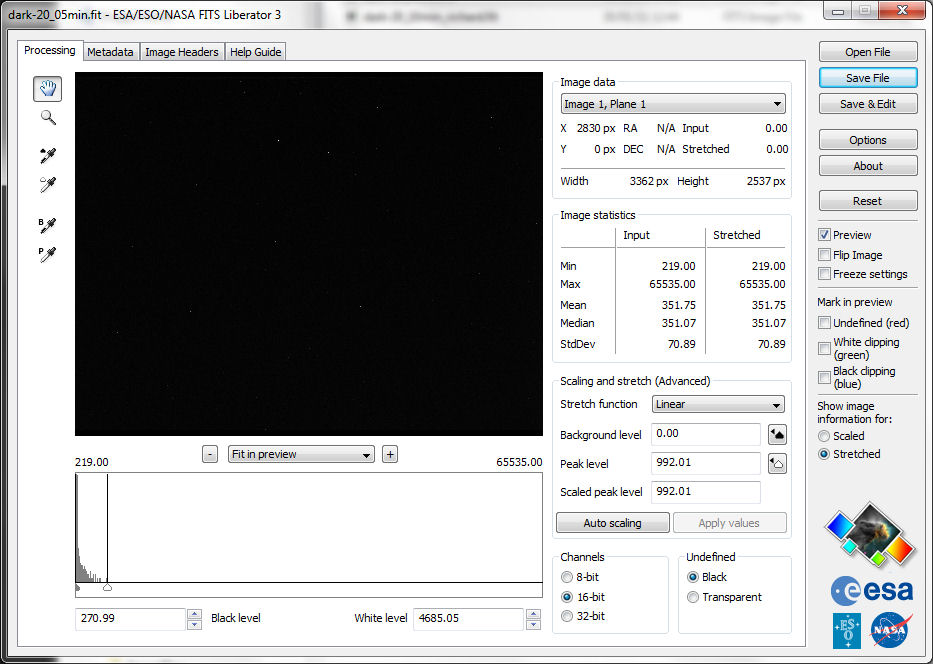
Task: Enable the Flip Image checkbox
Action: 824,255
